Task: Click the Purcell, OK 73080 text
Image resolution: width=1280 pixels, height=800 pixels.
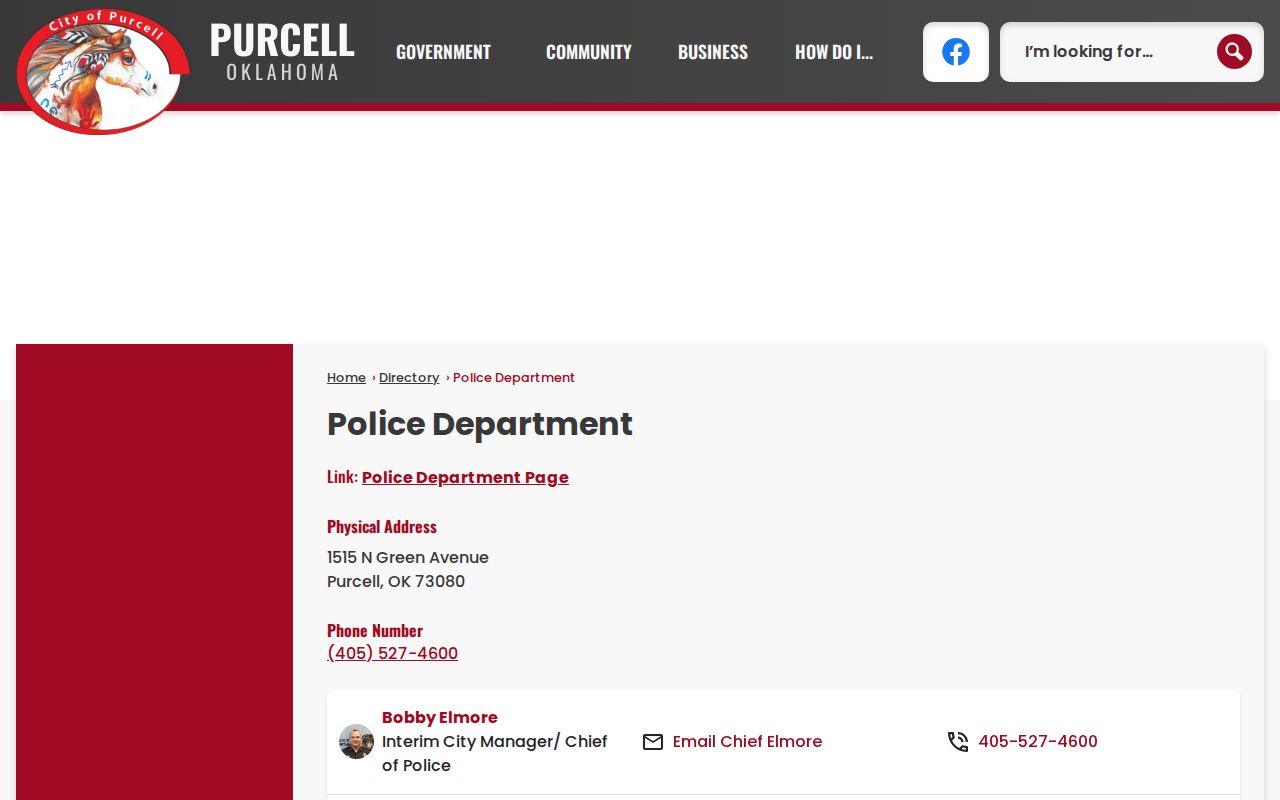Action: [396, 582]
